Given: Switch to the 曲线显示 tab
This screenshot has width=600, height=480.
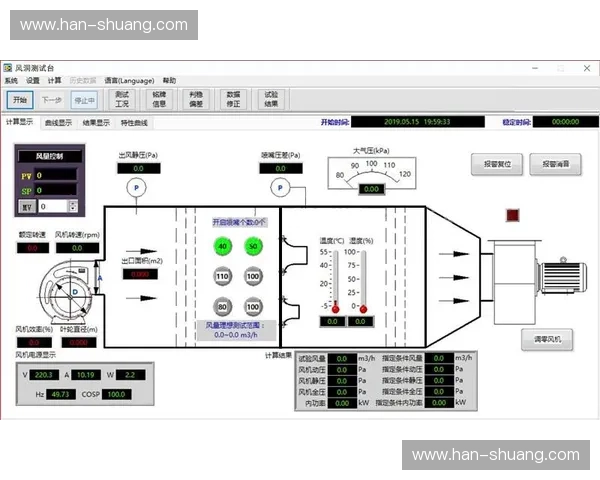Looking at the screenshot, I should [x=58, y=123].
